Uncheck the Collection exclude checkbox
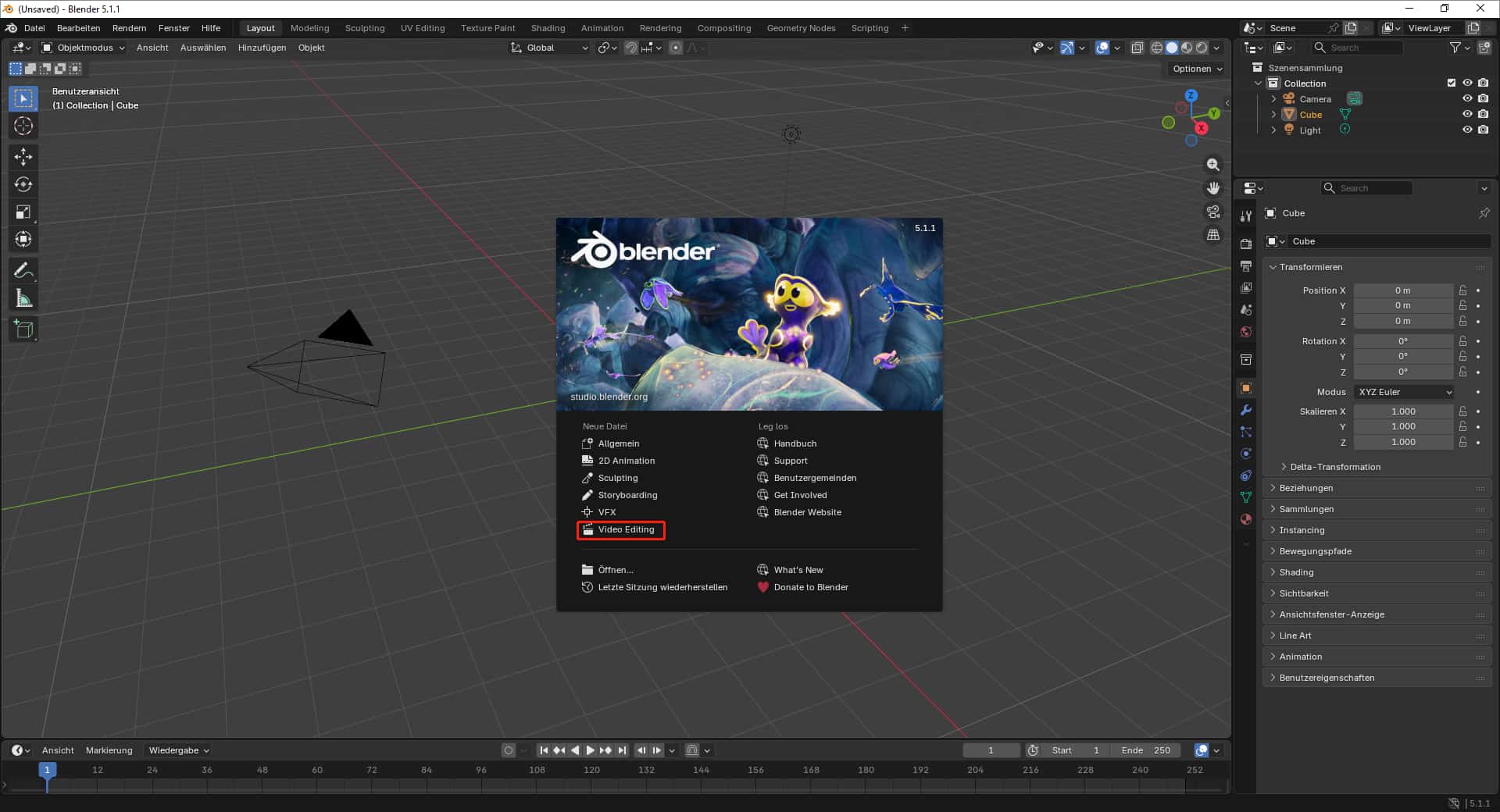The height and width of the screenshot is (812, 1500). (x=1452, y=83)
